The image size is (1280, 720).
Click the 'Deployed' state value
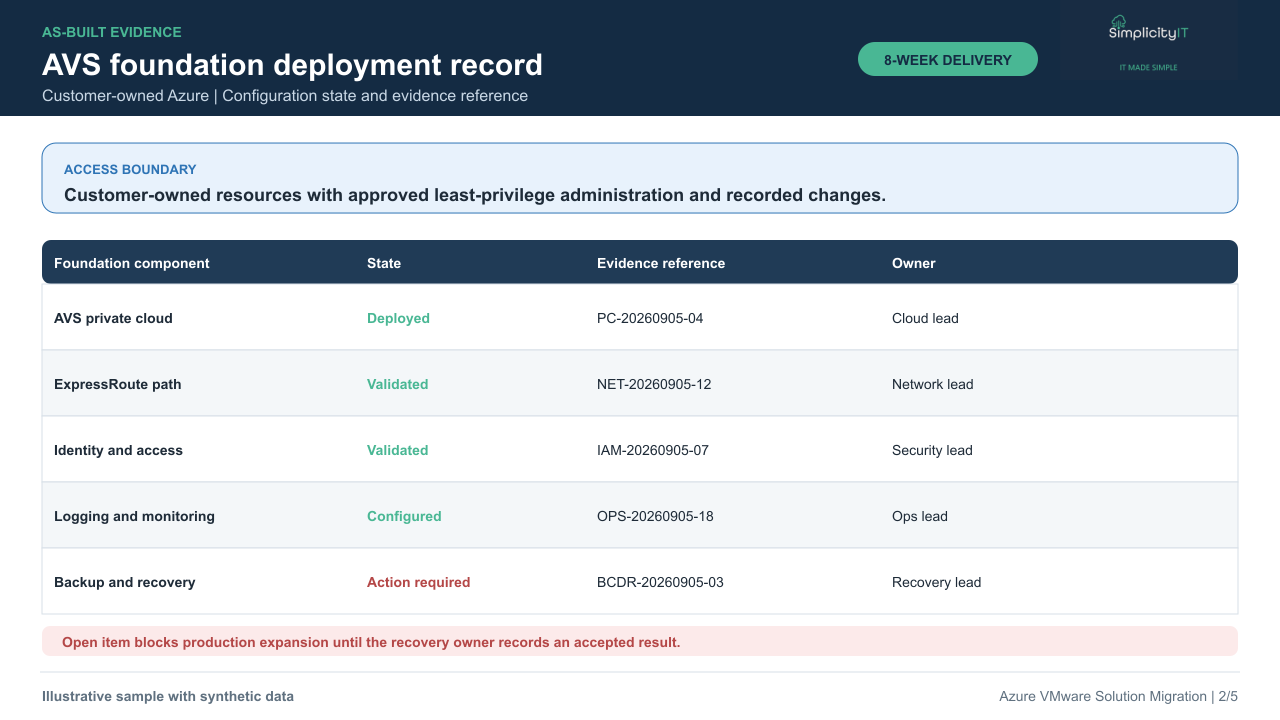tap(398, 318)
